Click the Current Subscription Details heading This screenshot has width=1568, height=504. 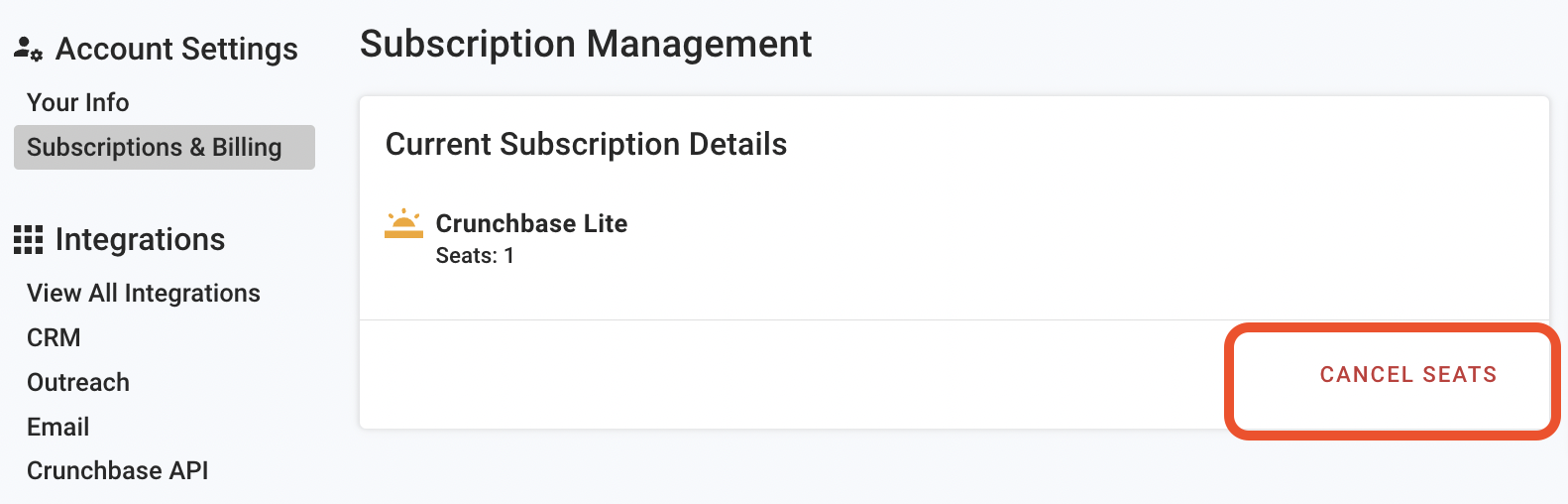(x=586, y=144)
